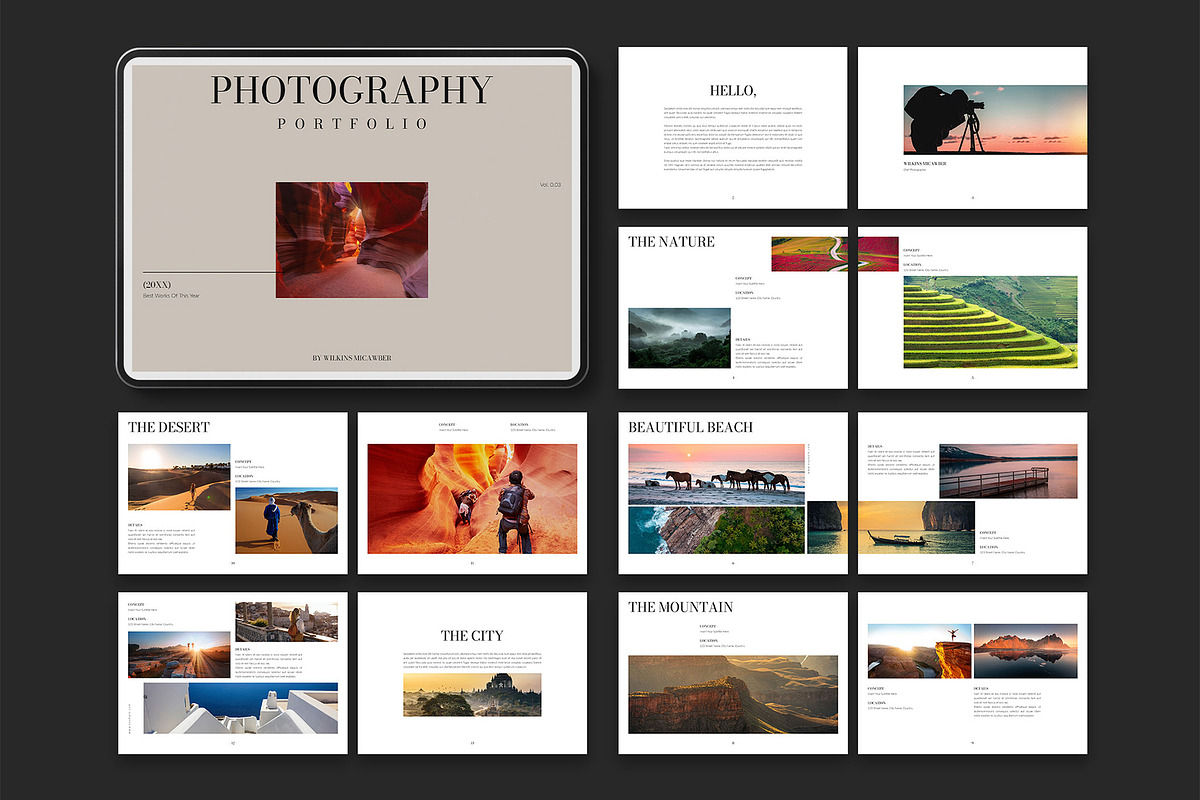Screen dimensions: 1200x800
Task: Click 'THE DESERT' heading
Action: click(169, 427)
